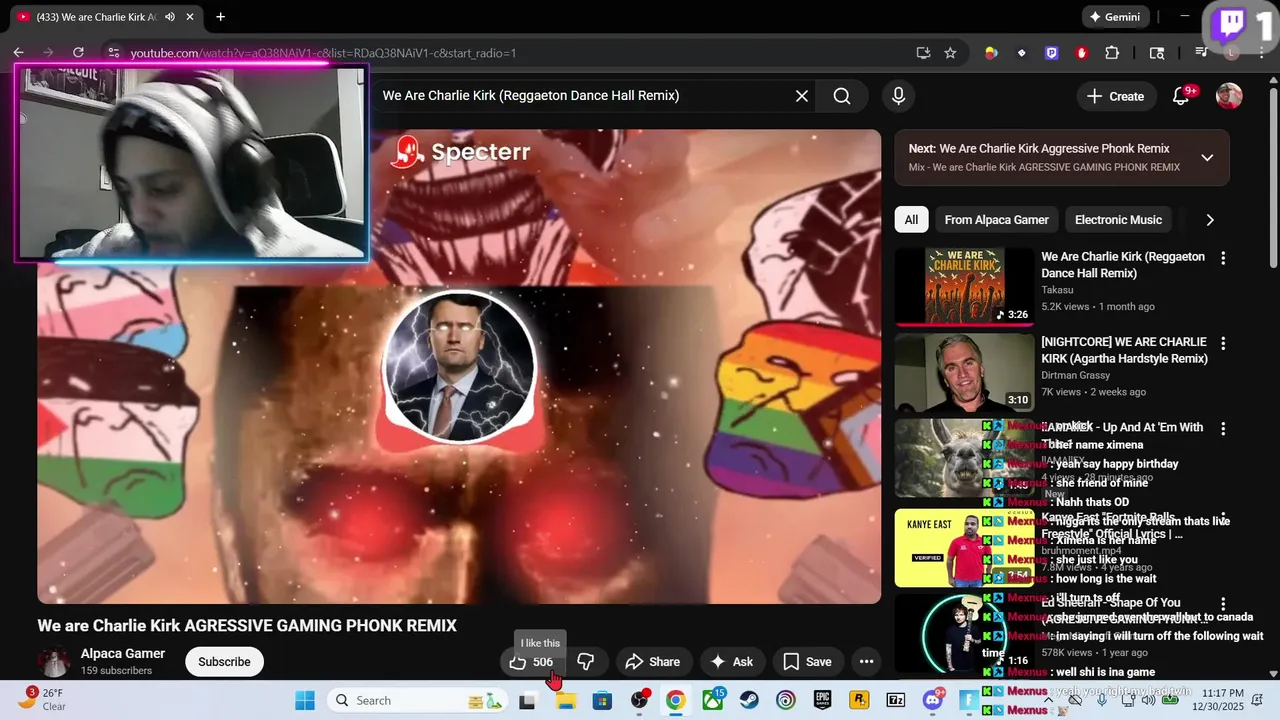Reload the page in Chrome
This screenshot has height=720, width=1280.
[78, 53]
